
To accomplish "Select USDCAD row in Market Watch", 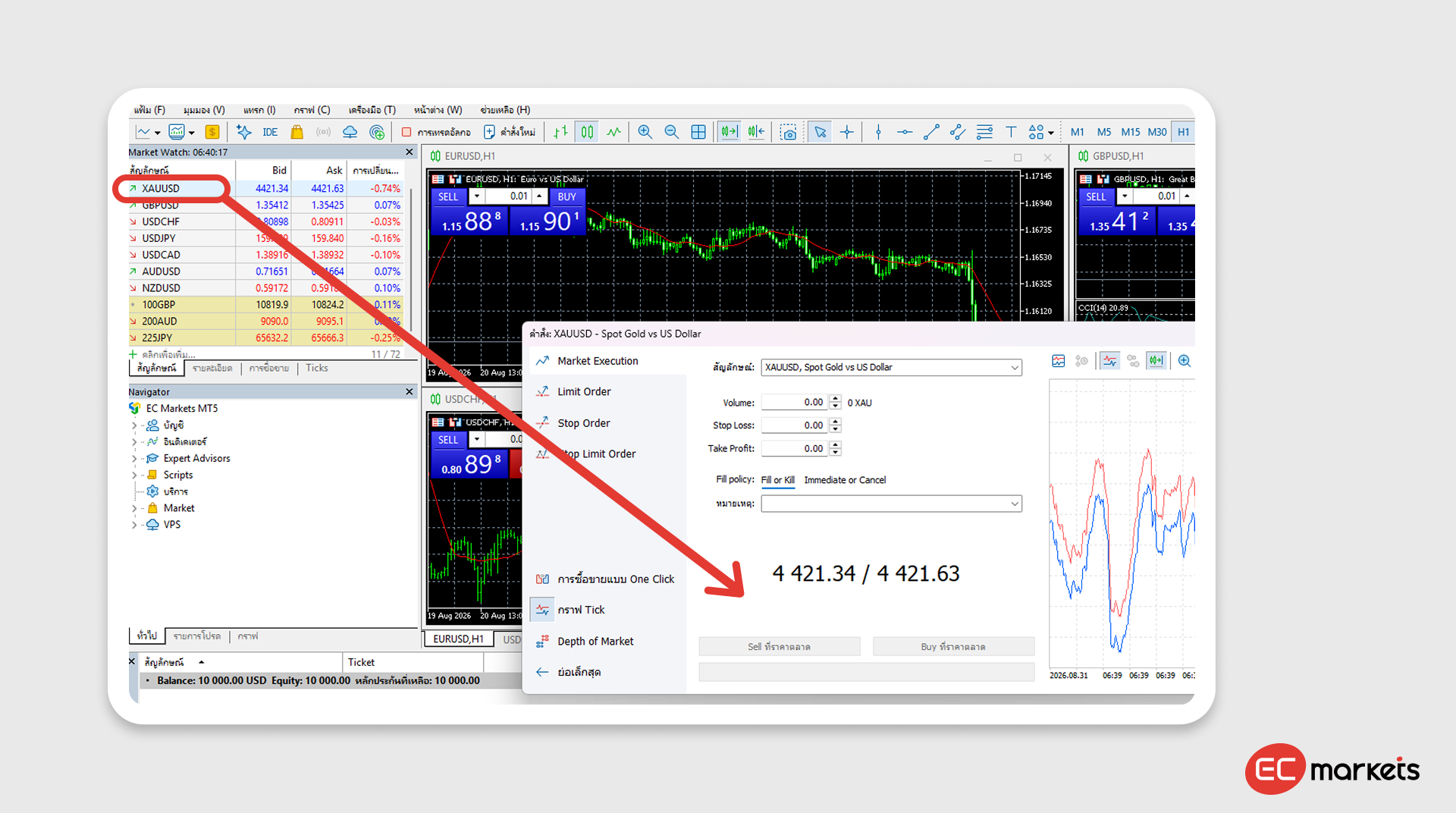I will (265, 255).
